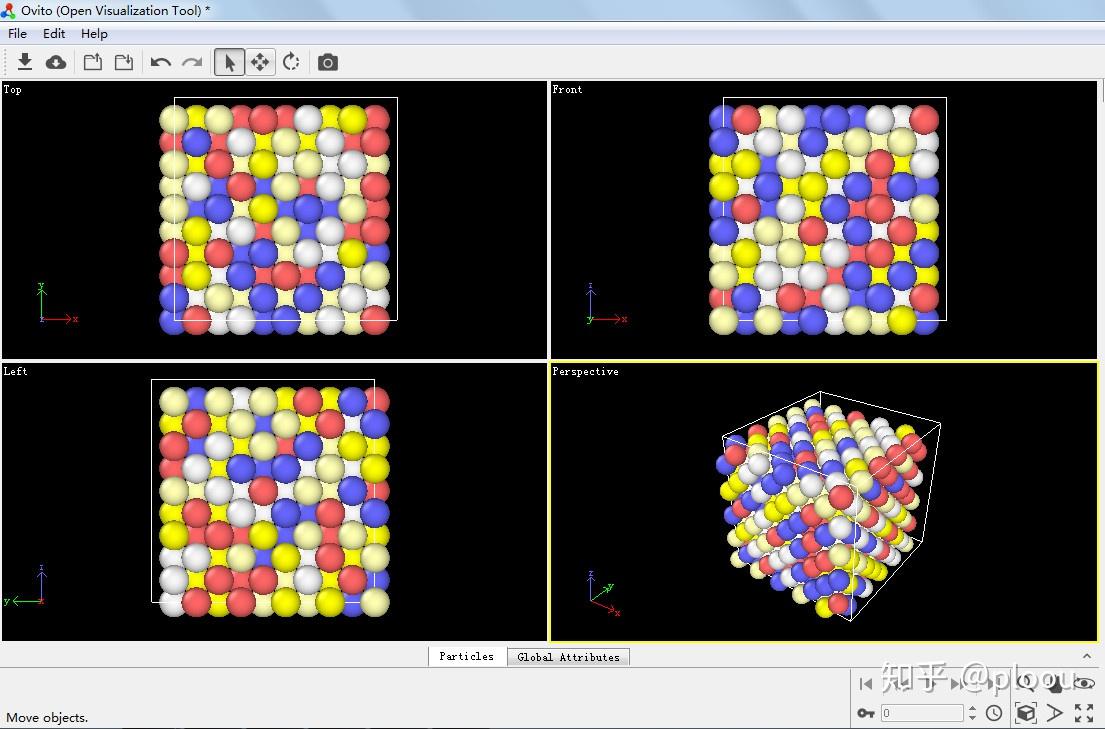The image size is (1105, 729).
Task: Open the load remote file cloud icon
Action: [x=56, y=62]
